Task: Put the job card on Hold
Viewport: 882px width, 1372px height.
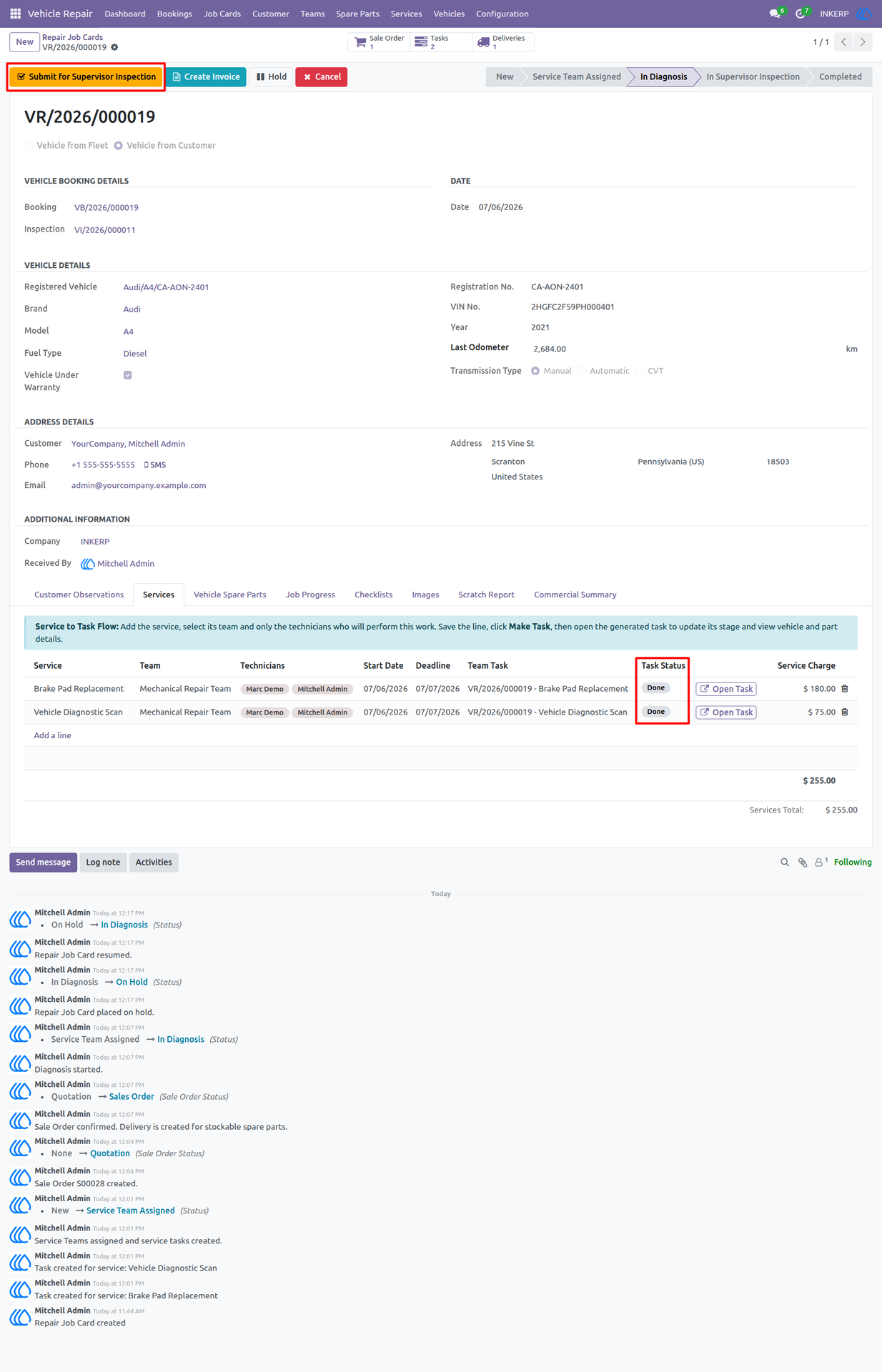Action: (x=272, y=77)
